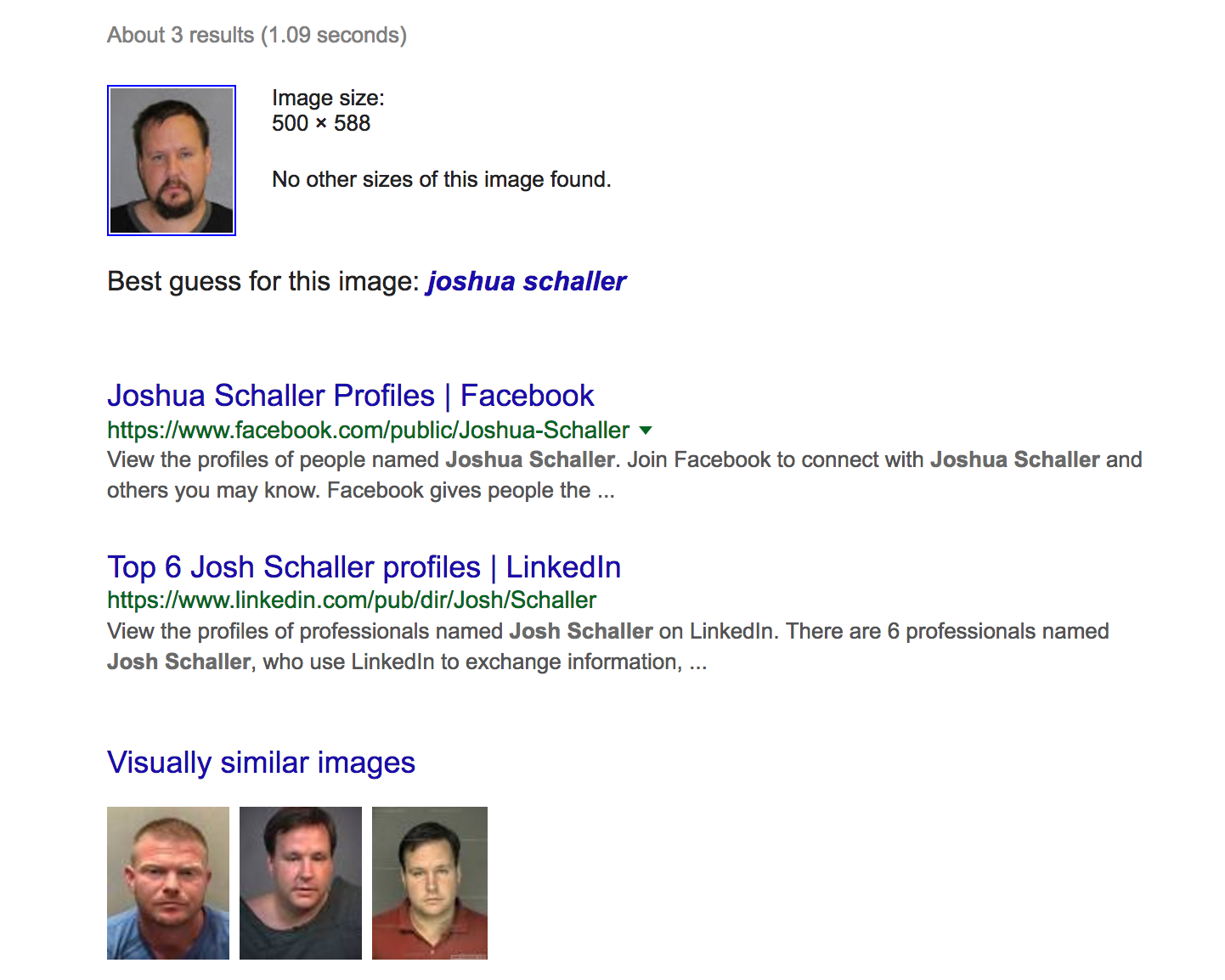The width and height of the screenshot is (1225, 980).
Task: Open the 'Visually similar images' heading link
Action: click(261, 763)
